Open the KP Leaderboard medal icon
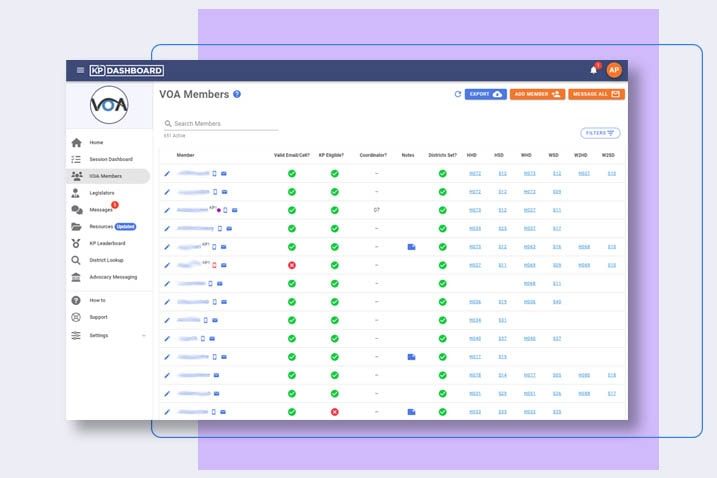Viewport: 717px width, 478px height. 76,243
